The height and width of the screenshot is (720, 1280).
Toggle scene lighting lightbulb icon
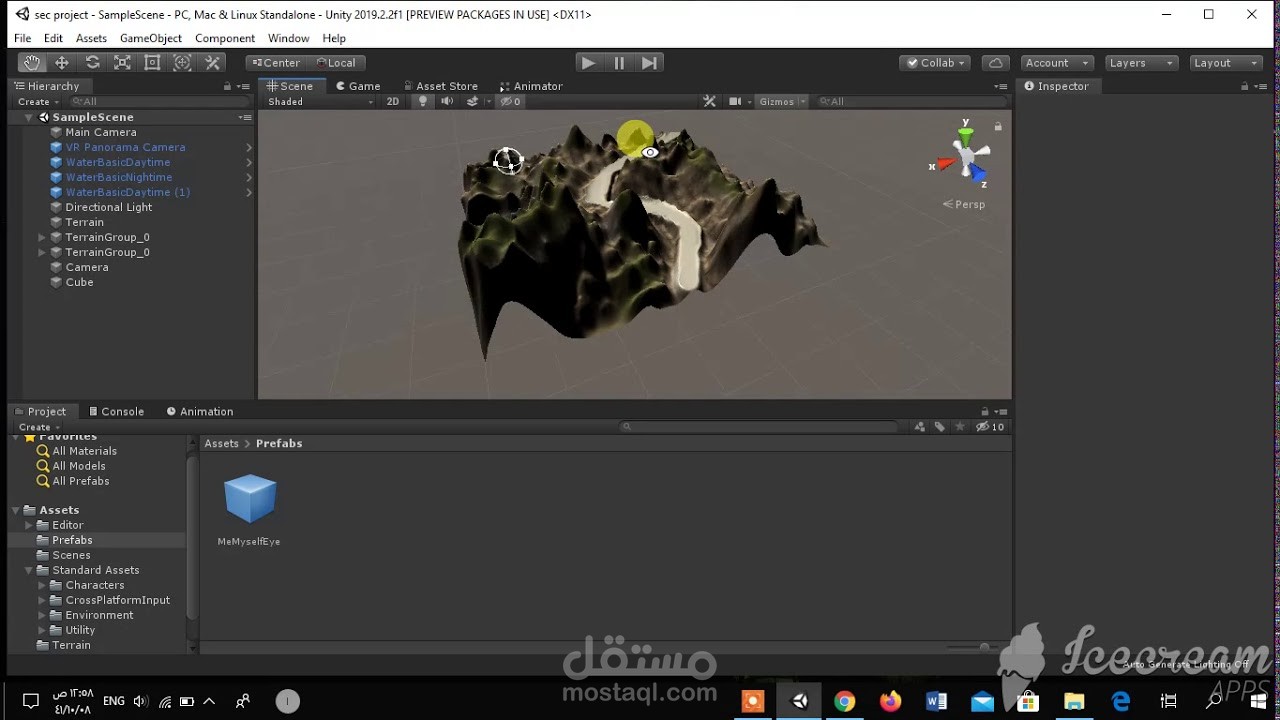[423, 101]
